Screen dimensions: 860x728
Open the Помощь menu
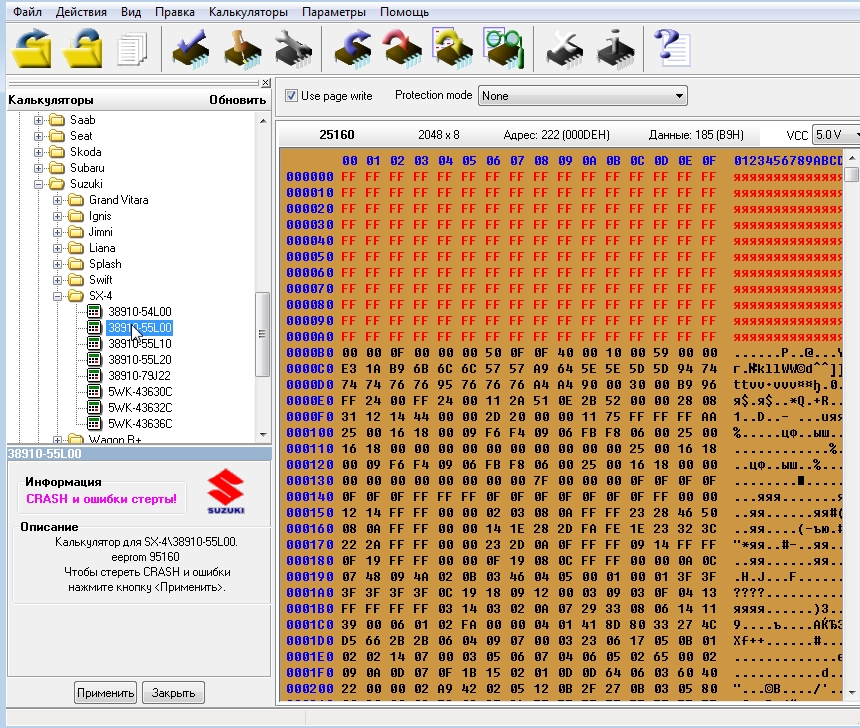point(404,12)
